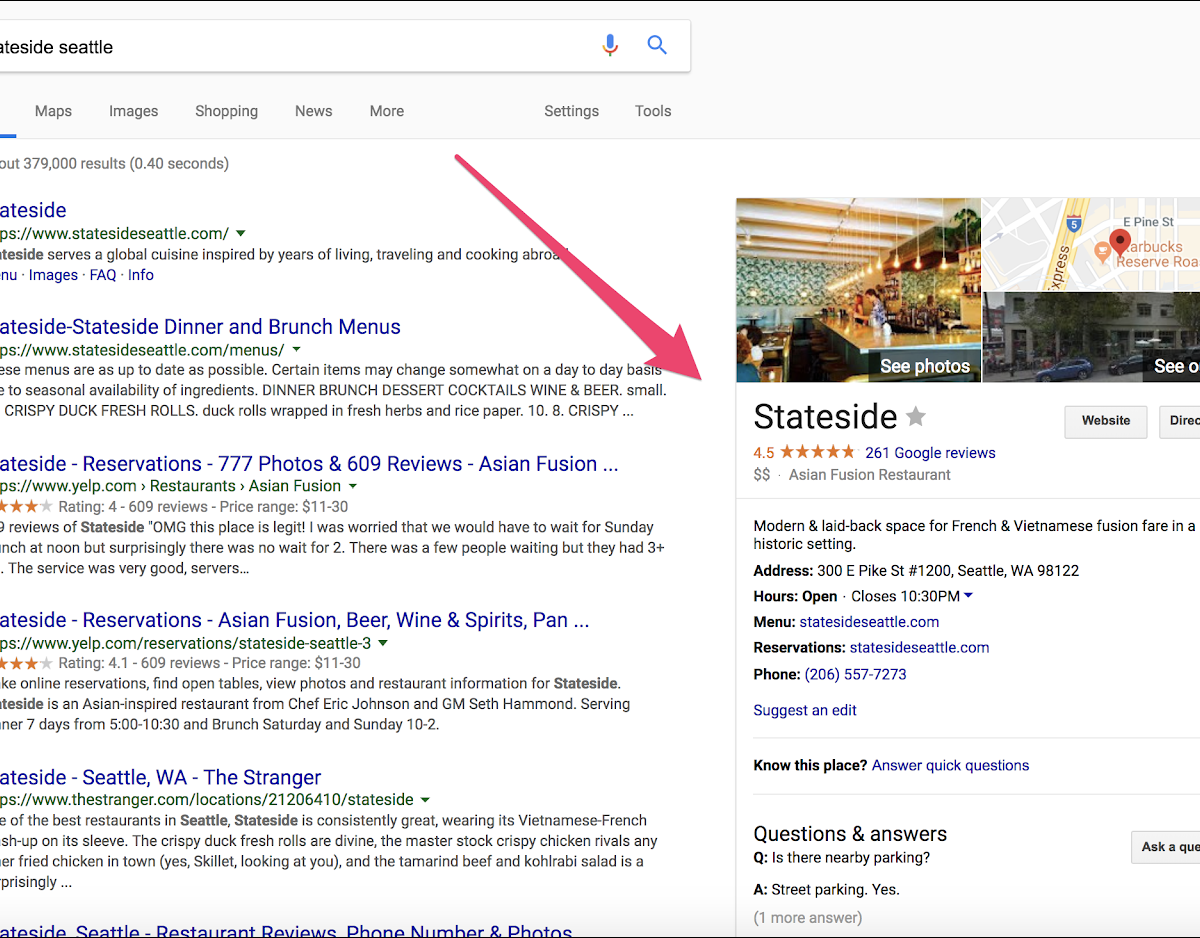Click the Suggest an edit link
1200x938 pixels.
point(805,710)
